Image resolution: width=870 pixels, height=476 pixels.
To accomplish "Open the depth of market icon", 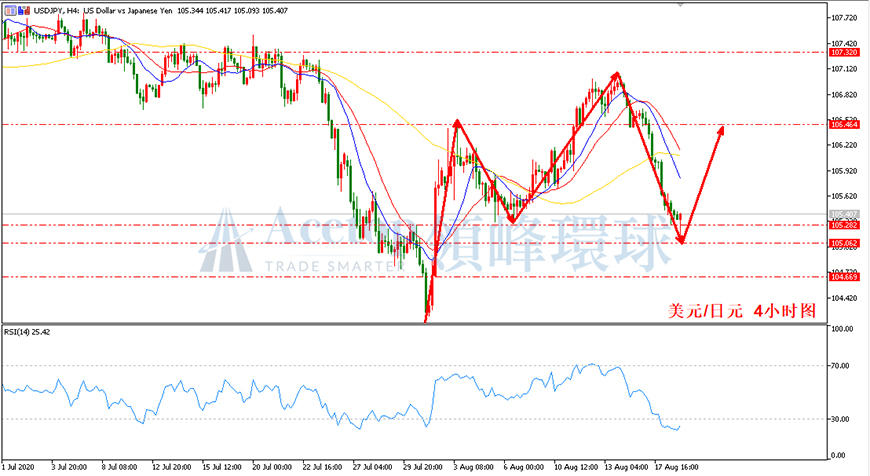I will tap(24, 11).
